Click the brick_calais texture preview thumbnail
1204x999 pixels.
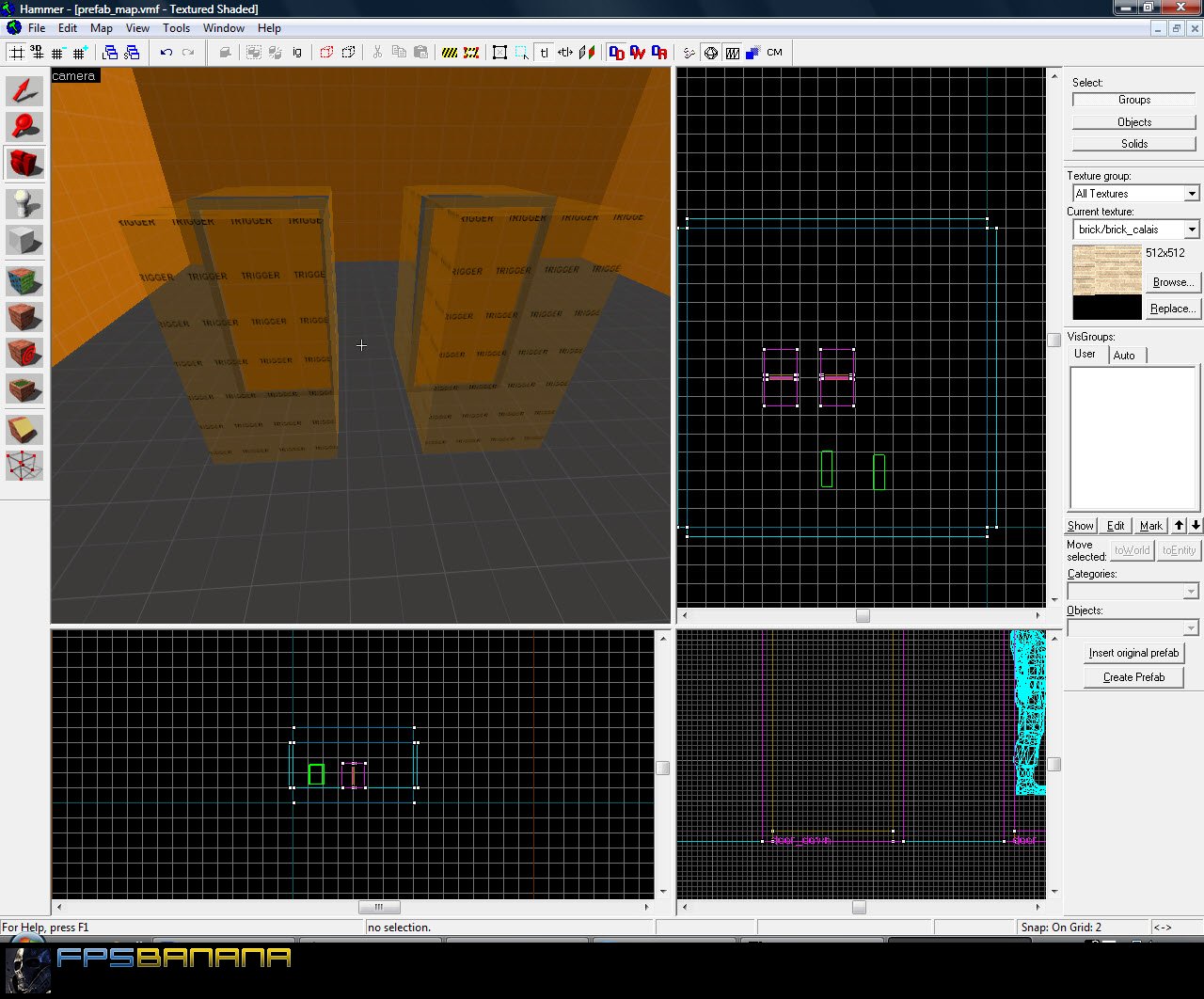click(x=1107, y=270)
